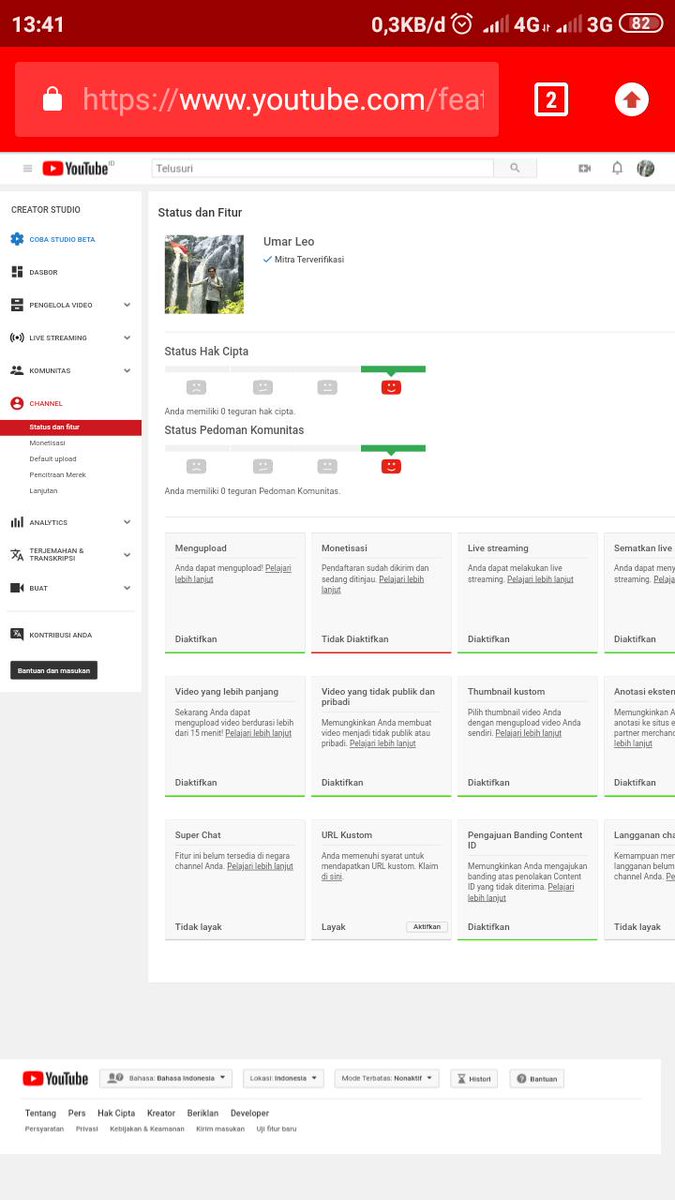
Task: Select Lanjutan menu item
Action: pos(44,491)
